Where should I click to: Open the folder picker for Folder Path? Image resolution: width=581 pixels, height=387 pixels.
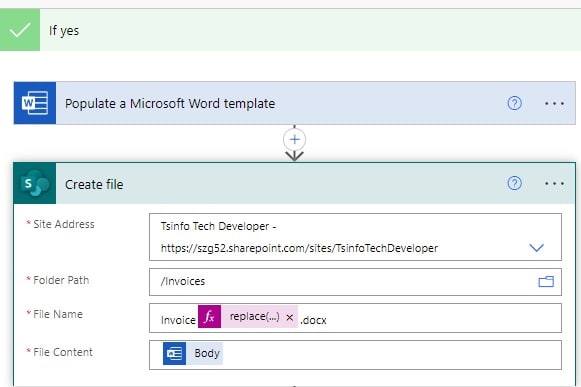point(546,282)
